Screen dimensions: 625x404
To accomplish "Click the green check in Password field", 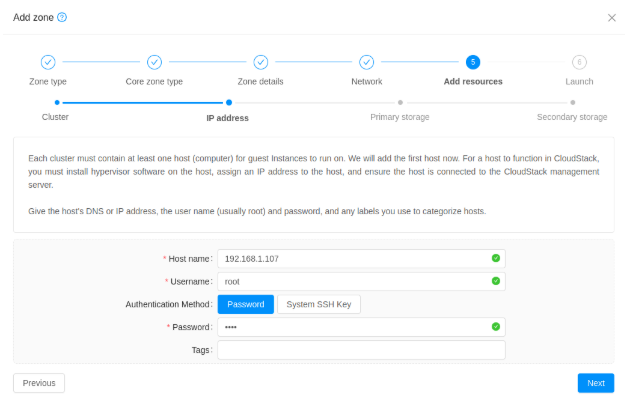I will pyautogui.click(x=495, y=327).
